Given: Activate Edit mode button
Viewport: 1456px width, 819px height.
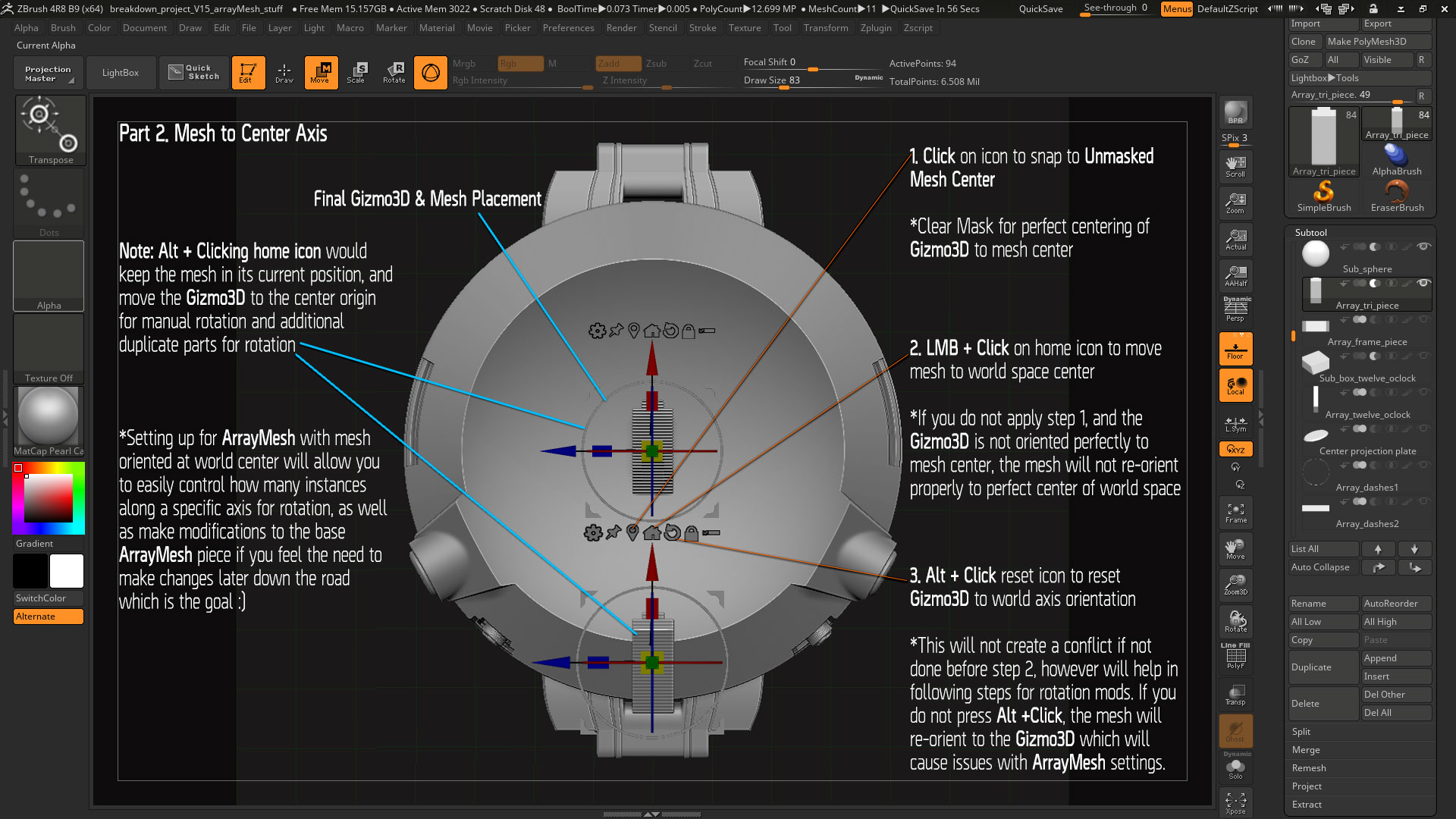Looking at the screenshot, I should coord(248,73).
